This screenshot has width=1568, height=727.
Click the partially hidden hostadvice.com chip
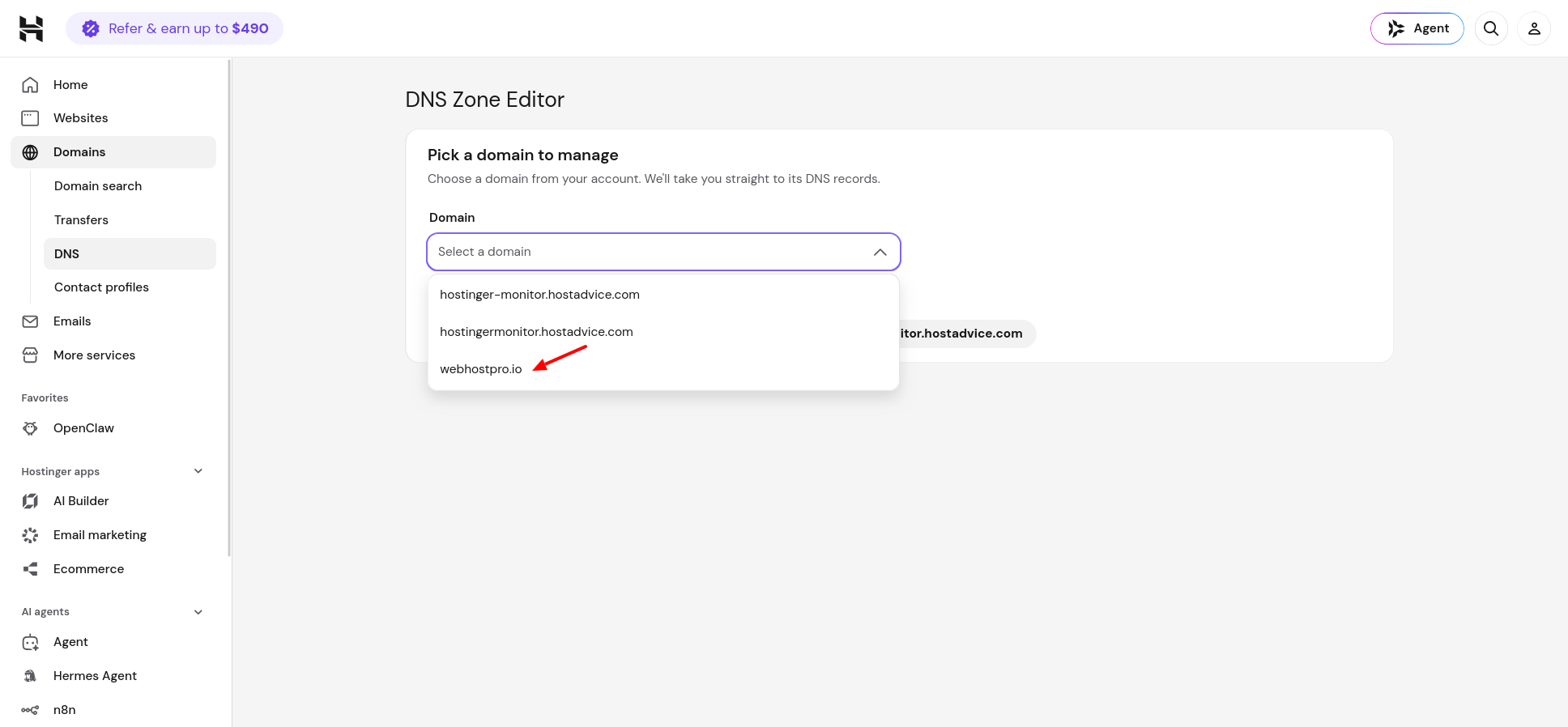click(x=967, y=334)
